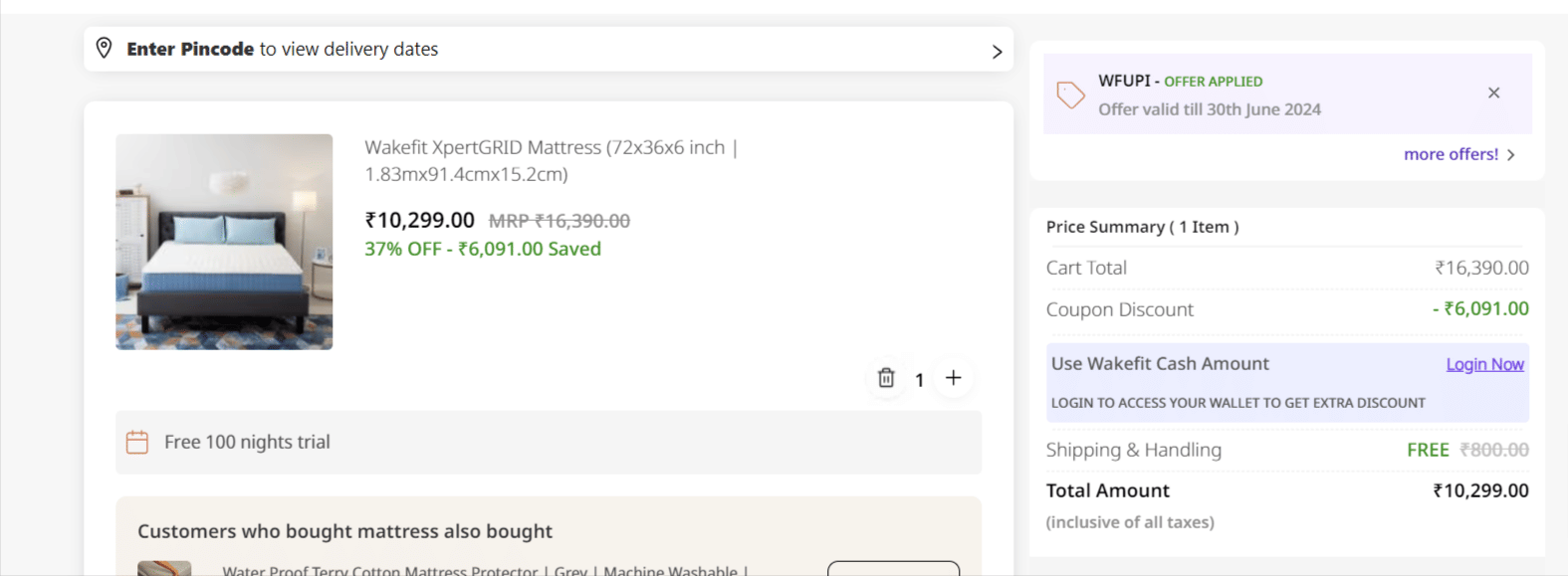1568x576 pixels.
Task: Select the Use Wakefit Cash Amount label
Action: (1160, 364)
